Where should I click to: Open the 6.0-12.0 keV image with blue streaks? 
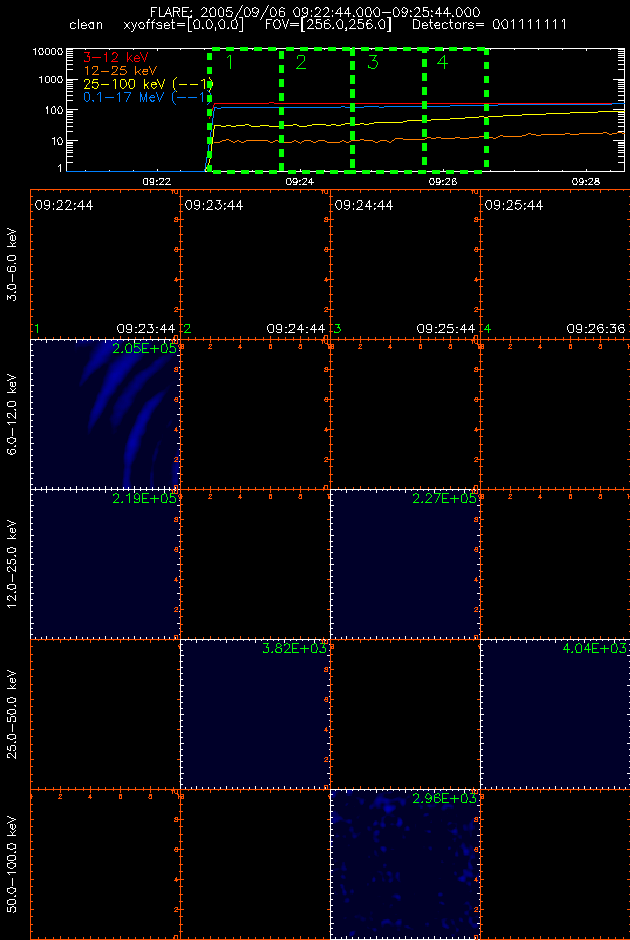105,414
